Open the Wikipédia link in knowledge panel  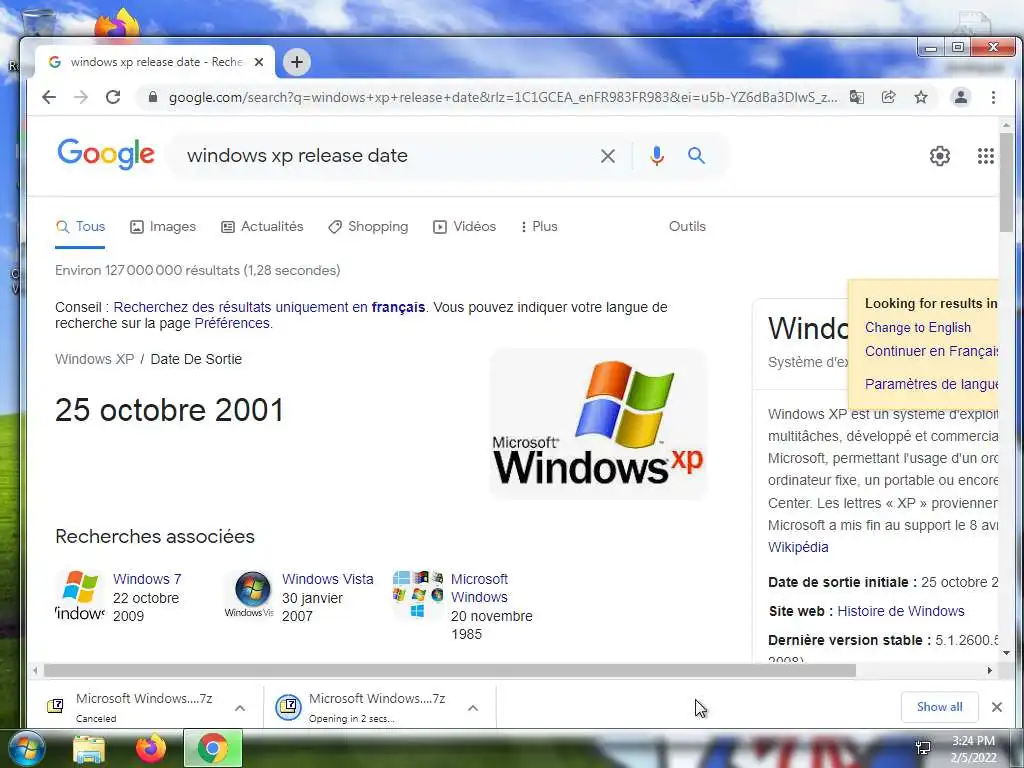(x=798, y=547)
